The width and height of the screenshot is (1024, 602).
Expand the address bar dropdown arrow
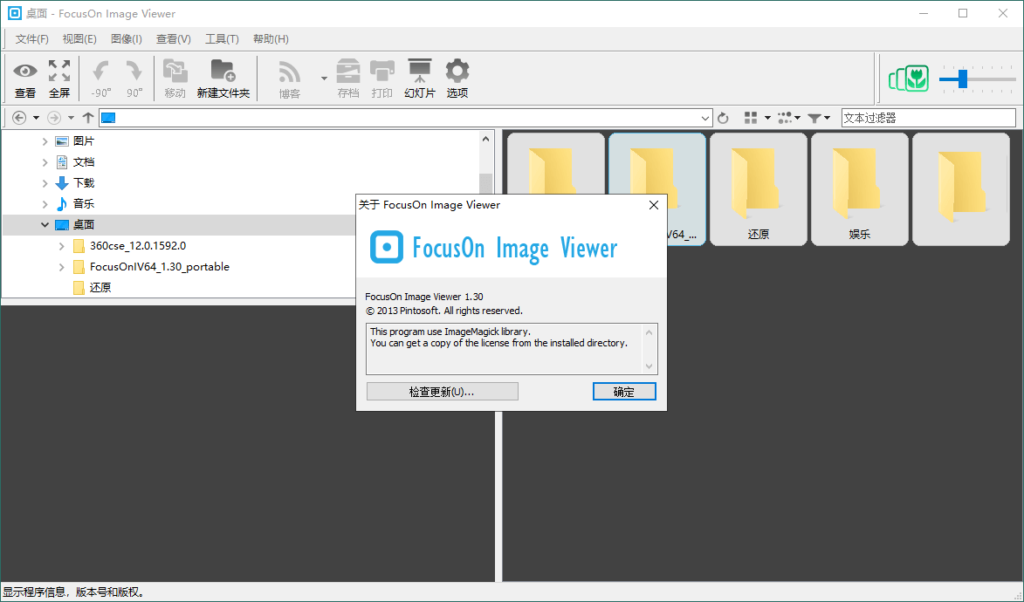click(705, 118)
